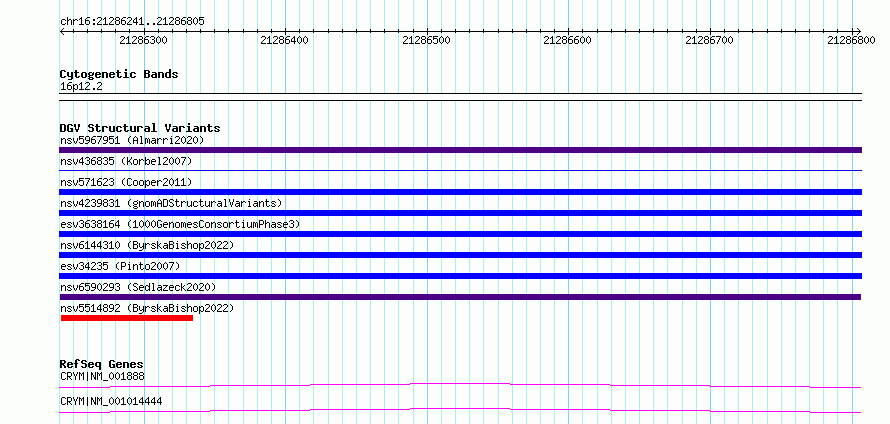The width and height of the screenshot is (890, 424).
Task: Click the blue bar under esv3638164
Action: 460,234
